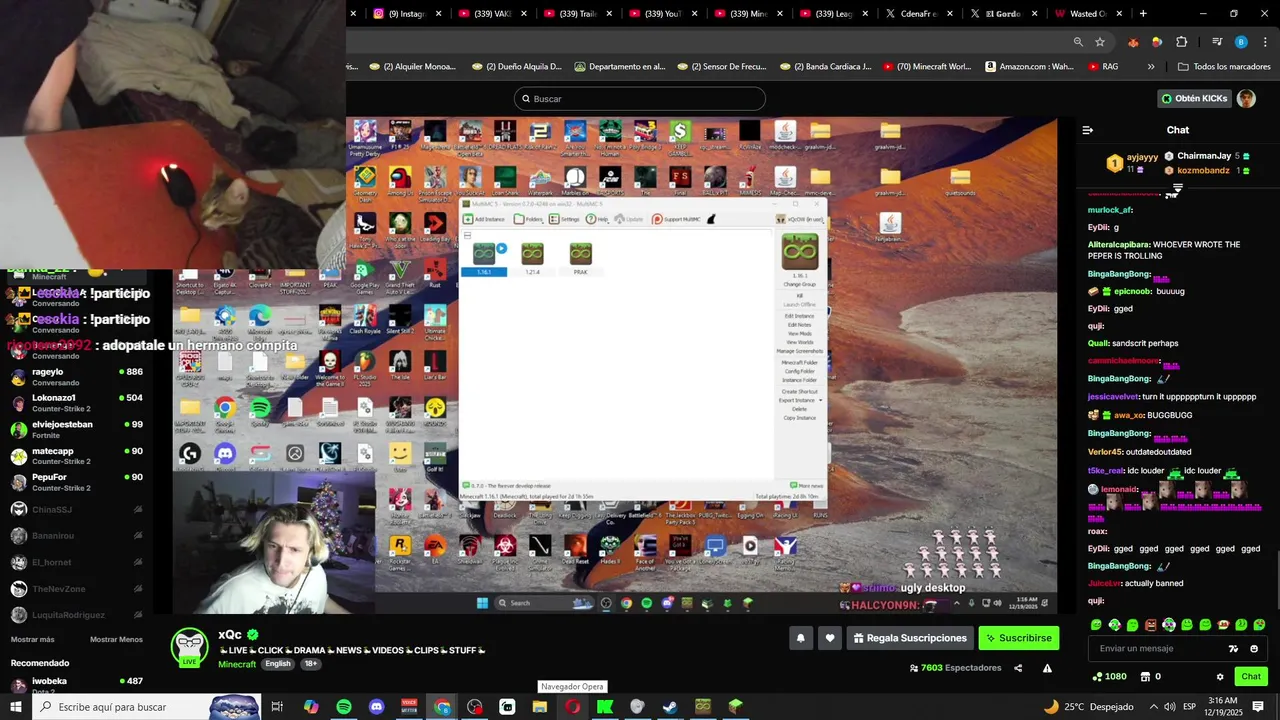
Task: Open Discord from the taskbar
Action: coord(376,707)
